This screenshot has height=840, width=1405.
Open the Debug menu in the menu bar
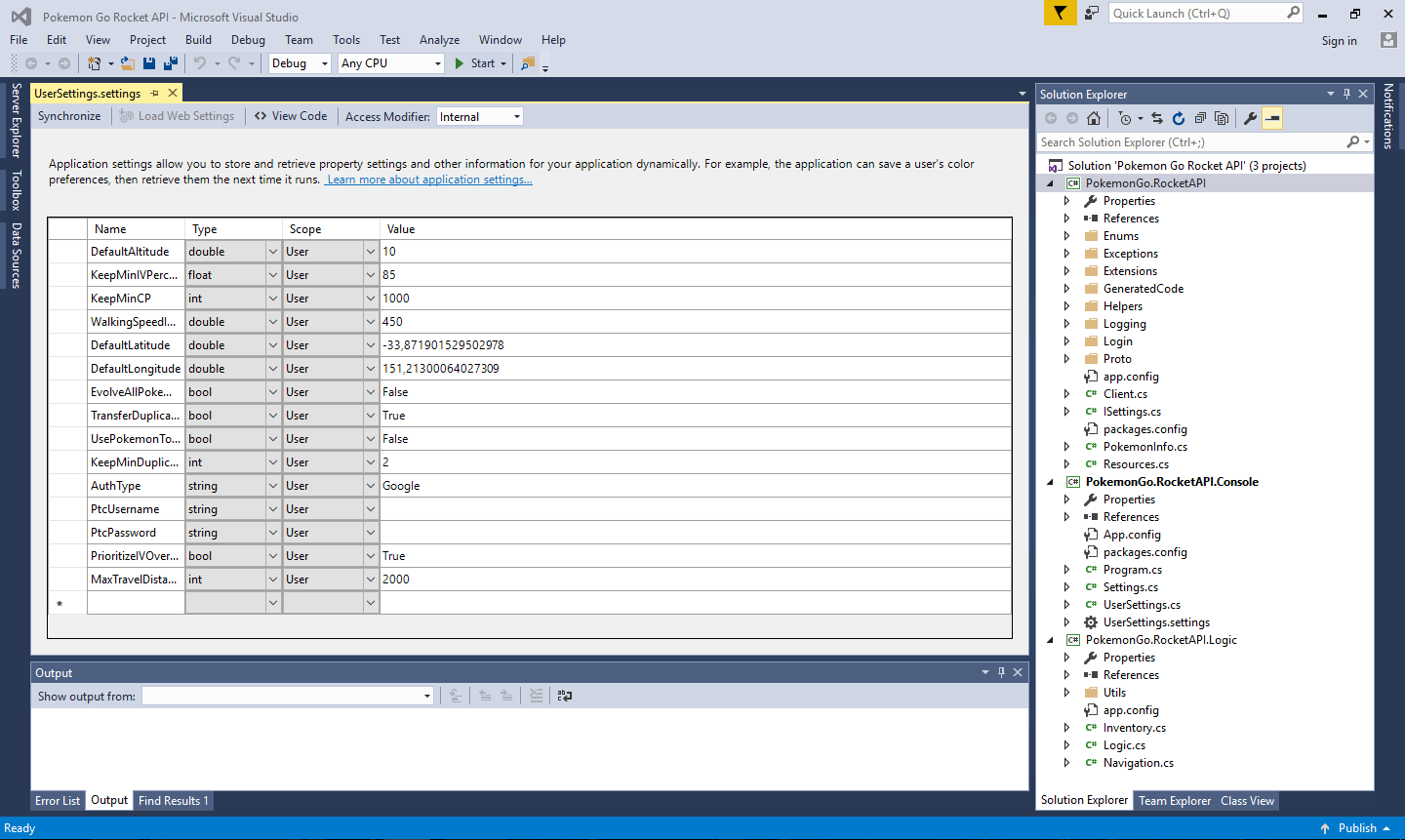pyautogui.click(x=248, y=40)
